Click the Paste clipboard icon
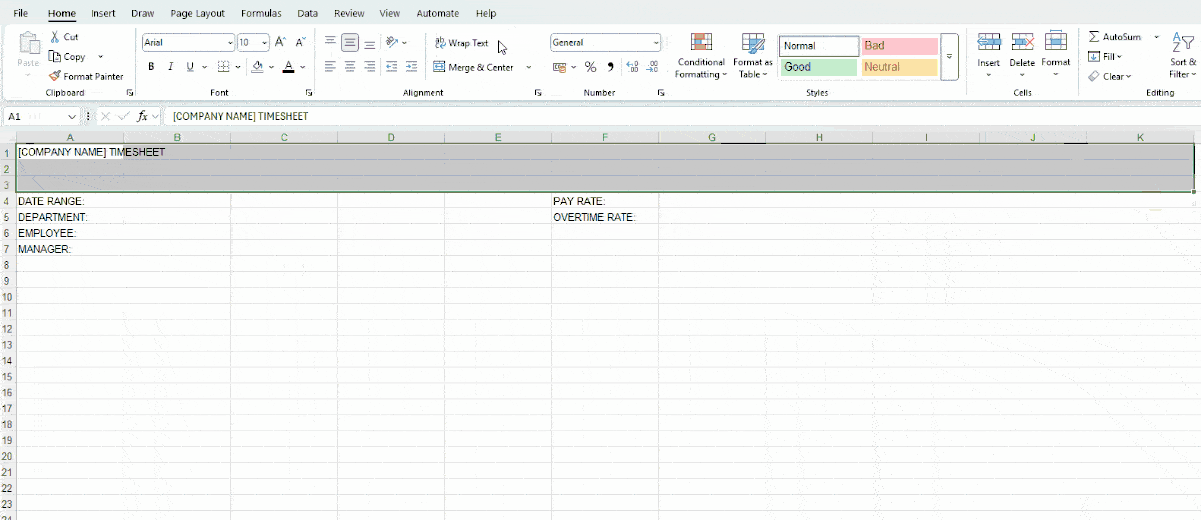The height and width of the screenshot is (520, 1201). 28,43
